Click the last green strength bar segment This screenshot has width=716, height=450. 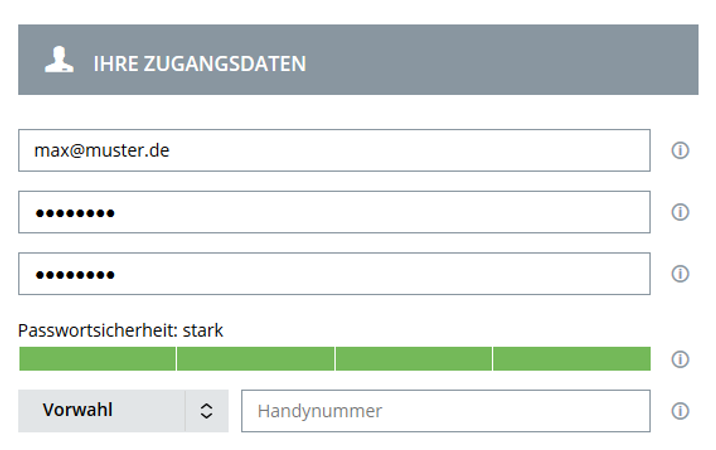(x=572, y=359)
